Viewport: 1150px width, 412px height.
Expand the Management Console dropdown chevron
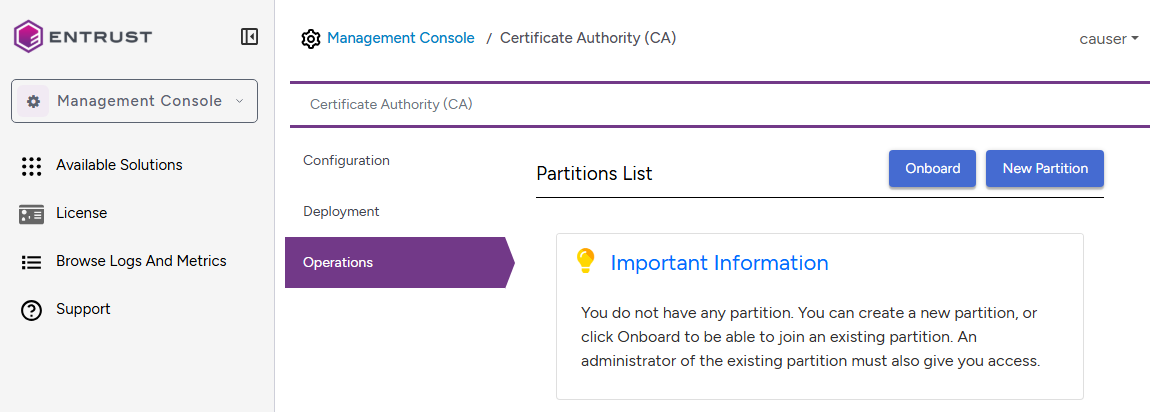coord(239,101)
